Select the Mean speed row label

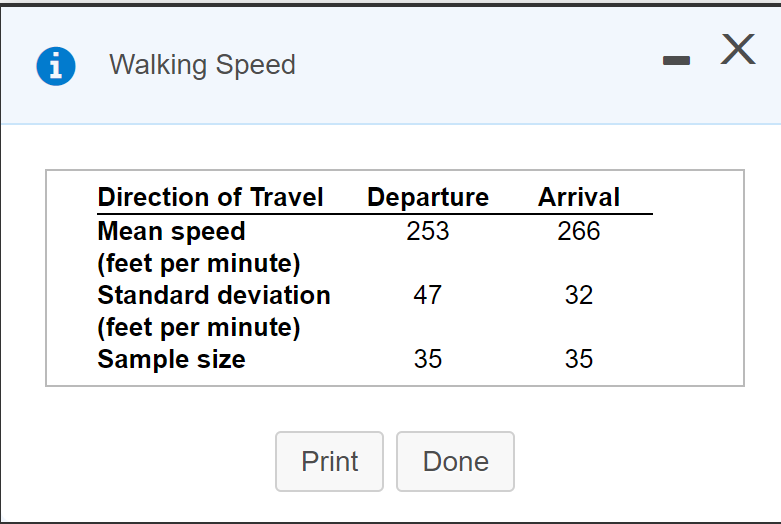[x=171, y=231]
